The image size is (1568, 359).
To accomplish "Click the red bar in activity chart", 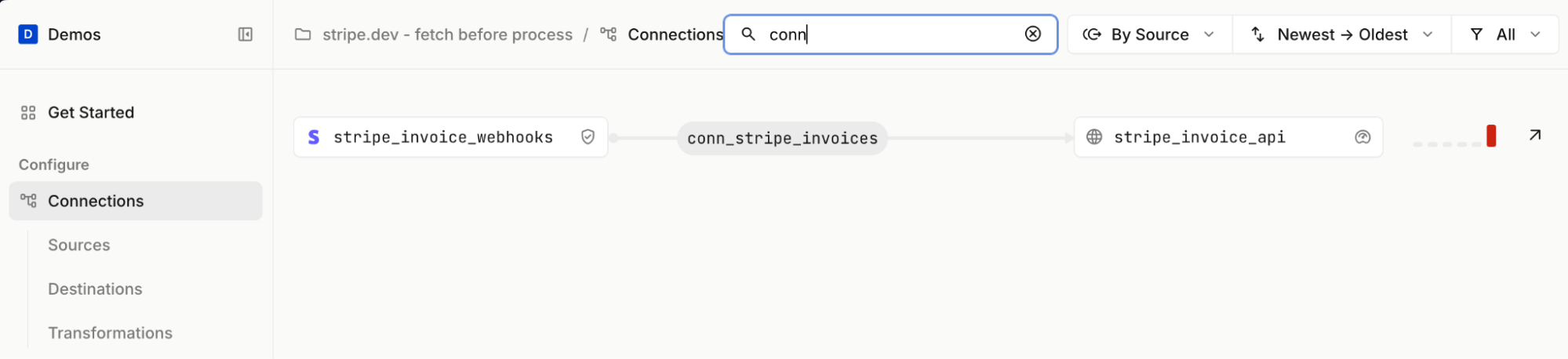I will coord(1491,136).
